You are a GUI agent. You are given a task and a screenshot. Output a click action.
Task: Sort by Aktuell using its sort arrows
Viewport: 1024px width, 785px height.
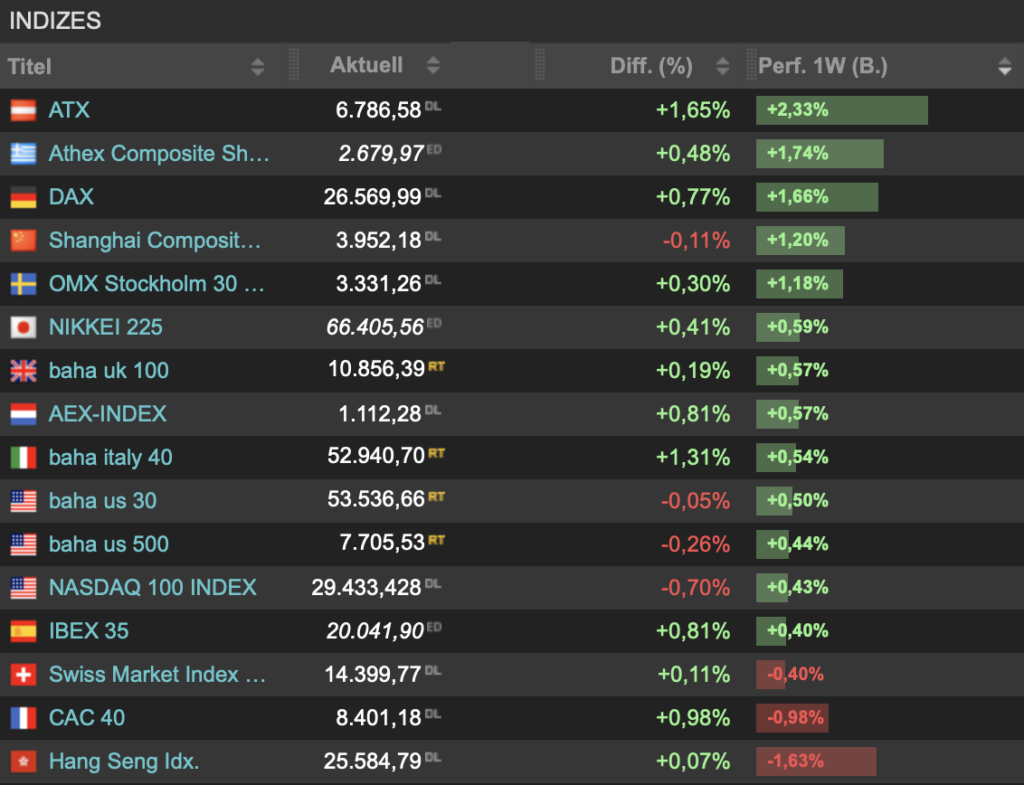pyautogui.click(x=433, y=65)
